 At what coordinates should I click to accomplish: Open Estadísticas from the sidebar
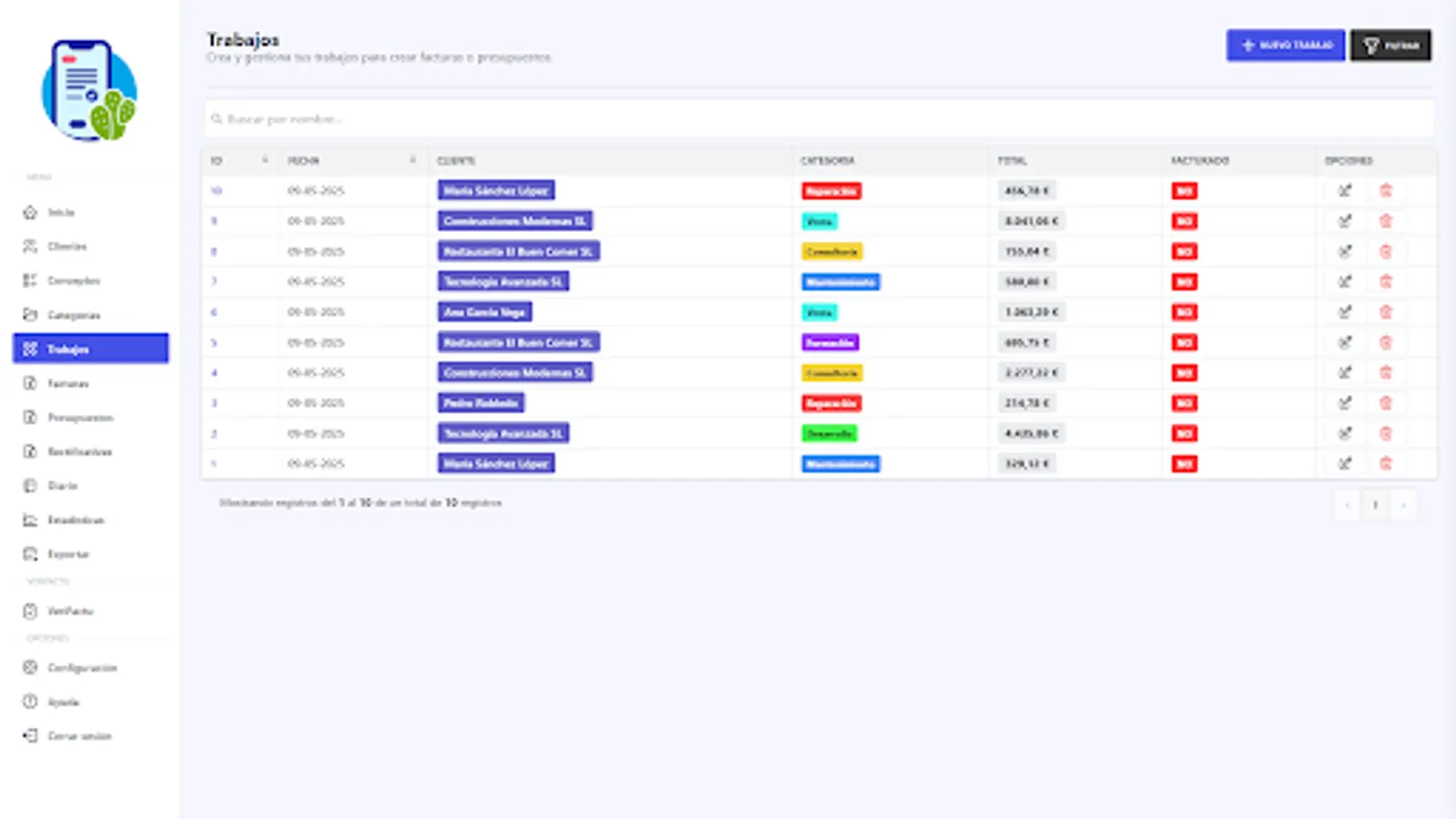click(x=76, y=520)
